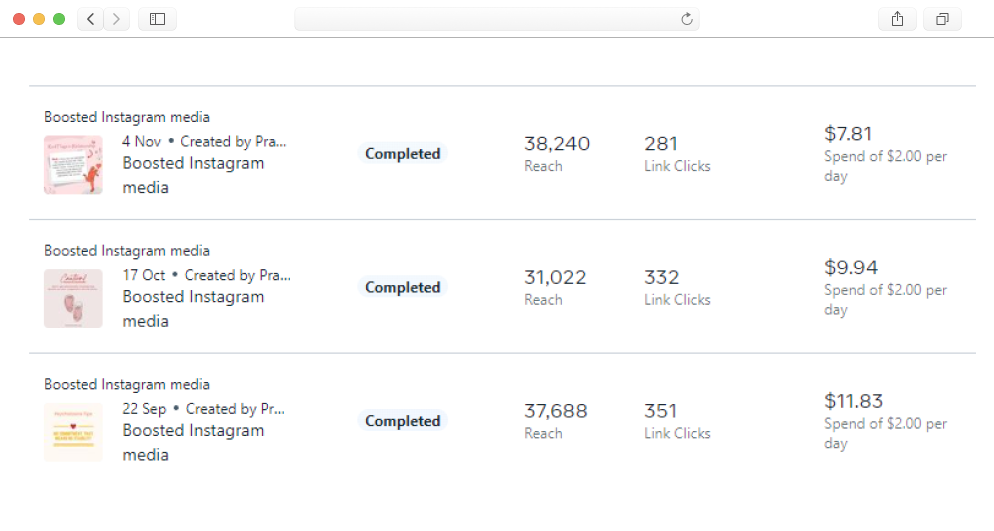Click Completed status on 22 Sep ad
994x531 pixels.
pyautogui.click(x=402, y=421)
